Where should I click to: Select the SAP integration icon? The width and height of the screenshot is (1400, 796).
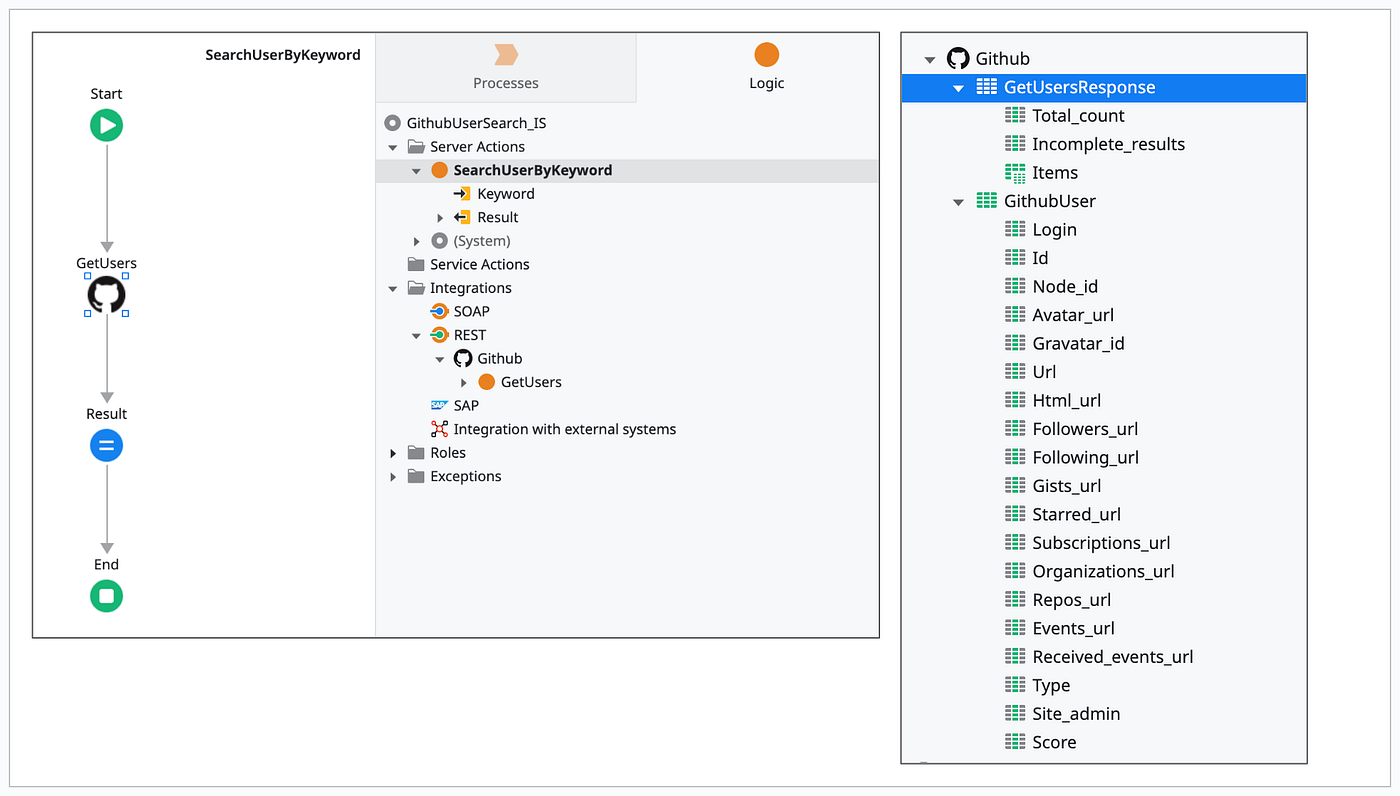(439, 405)
